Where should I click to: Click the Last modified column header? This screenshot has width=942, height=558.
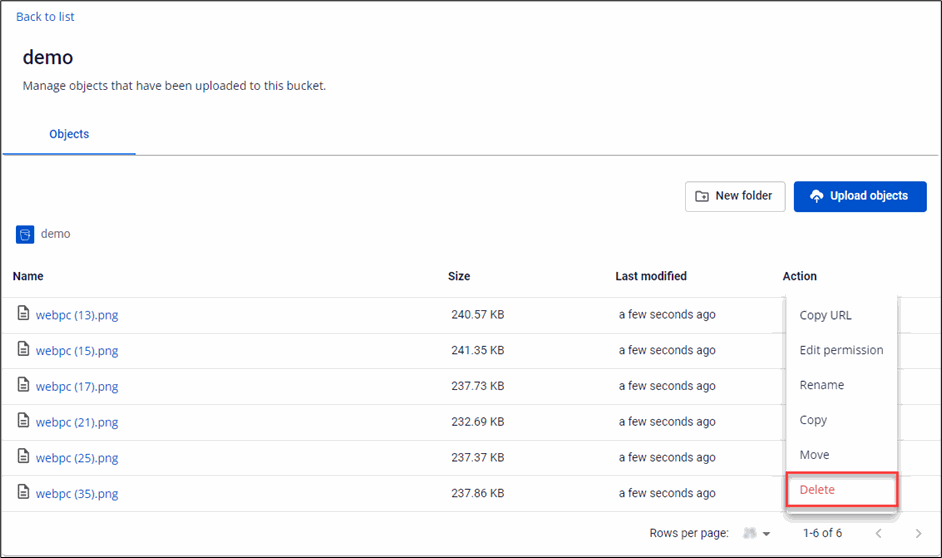(651, 276)
